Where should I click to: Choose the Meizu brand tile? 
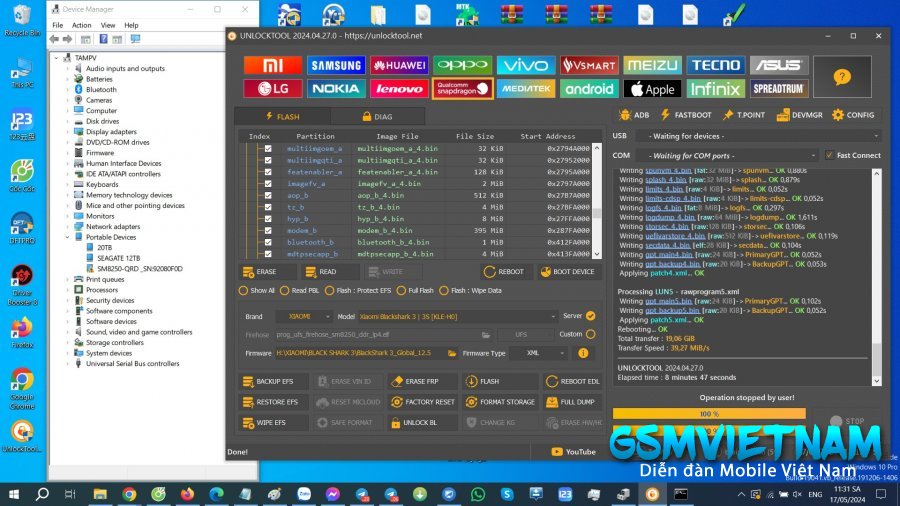click(x=652, y=65)
